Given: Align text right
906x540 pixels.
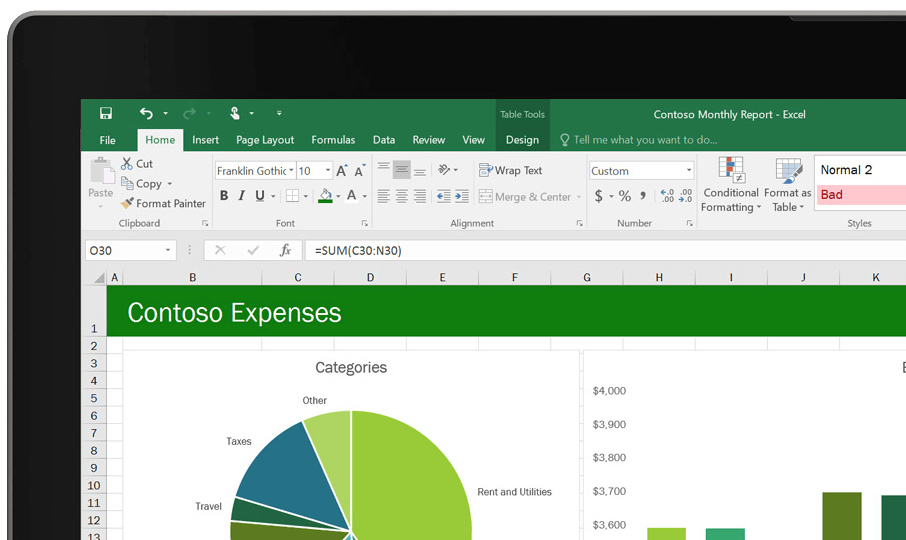Looking at the screenshot, I should [x=420, y=196].
